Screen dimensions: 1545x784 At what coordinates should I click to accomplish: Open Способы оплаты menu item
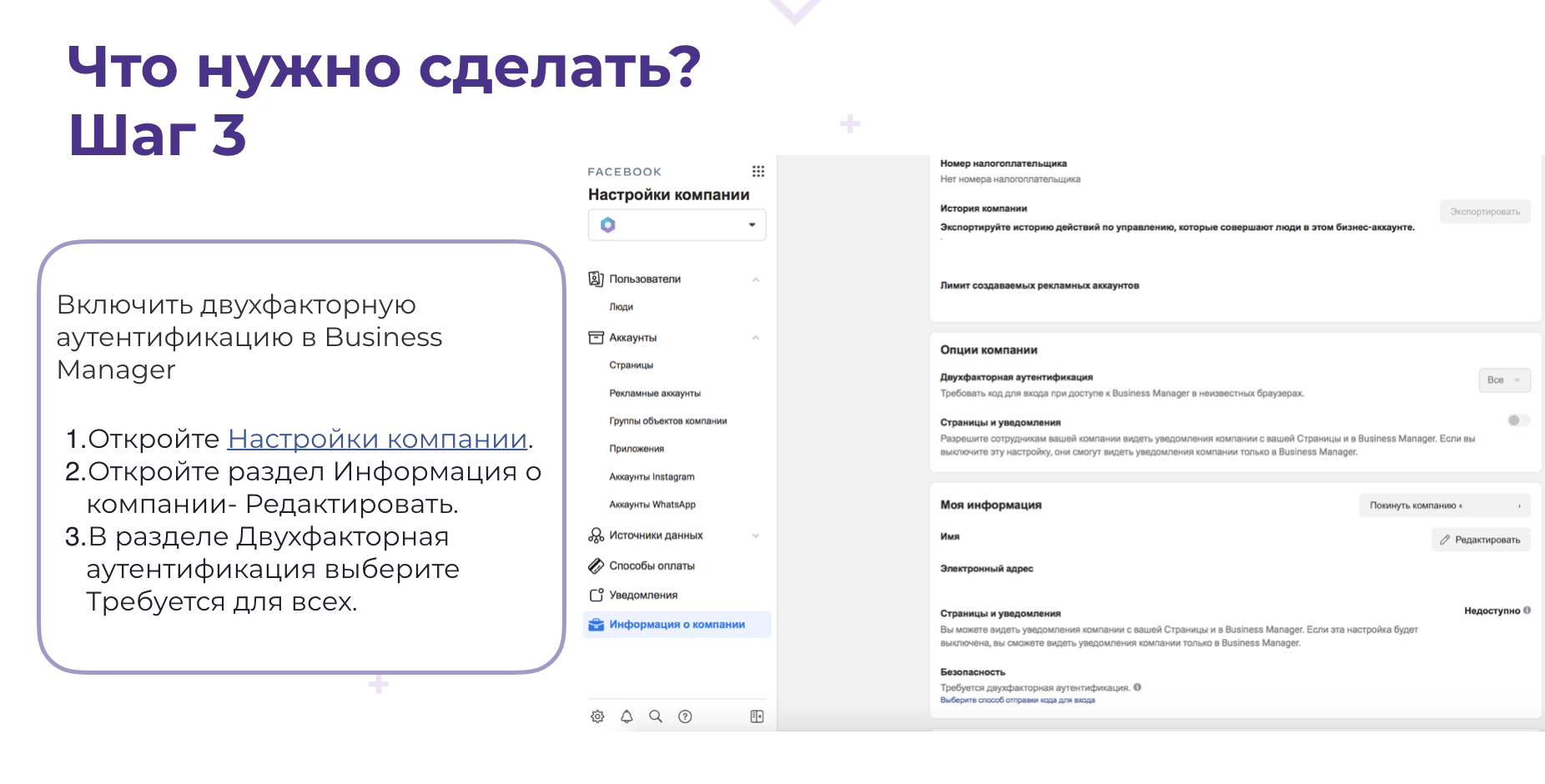coord(652,565)
